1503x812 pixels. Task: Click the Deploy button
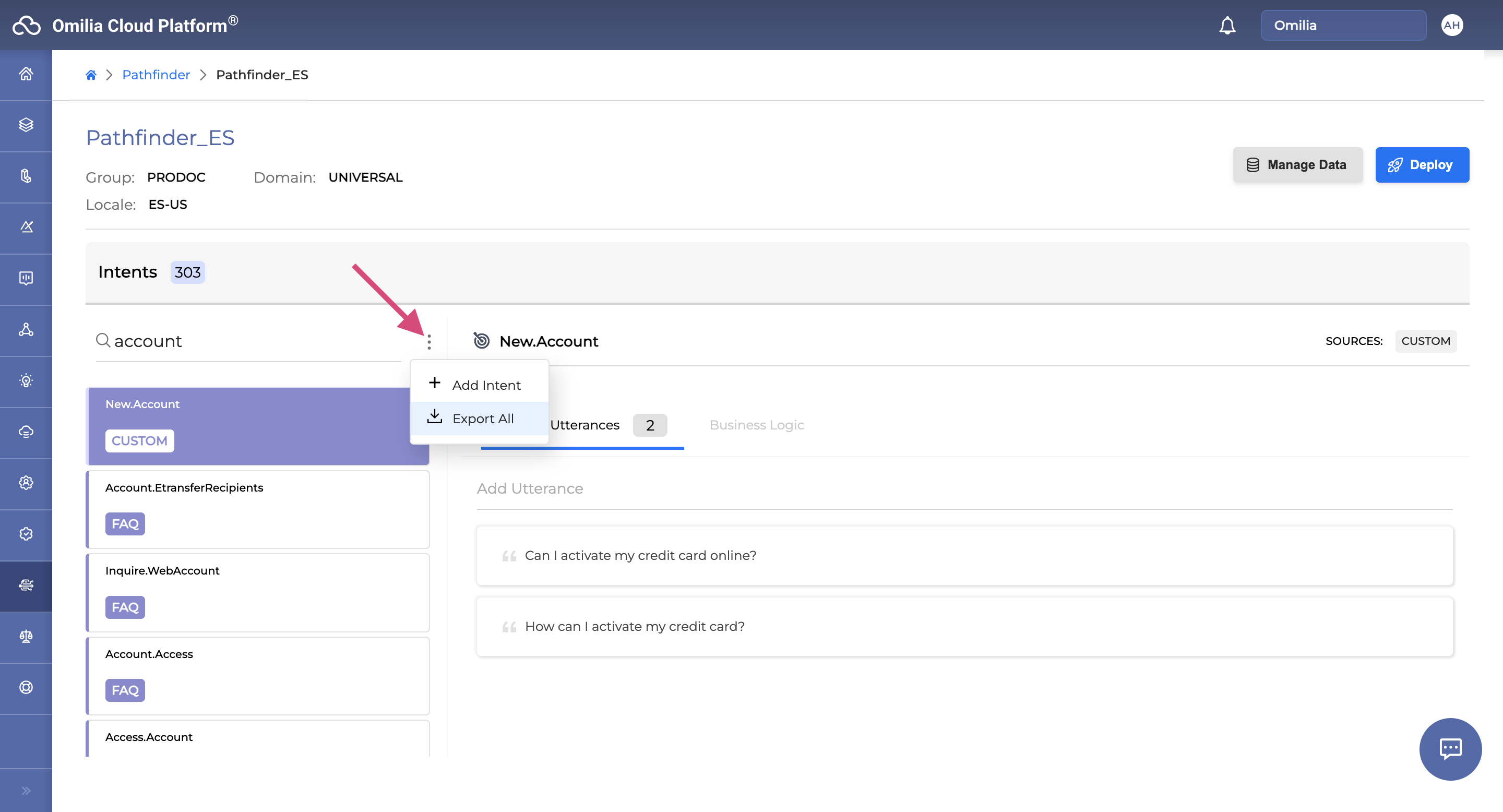click(x=1421, y=165)
